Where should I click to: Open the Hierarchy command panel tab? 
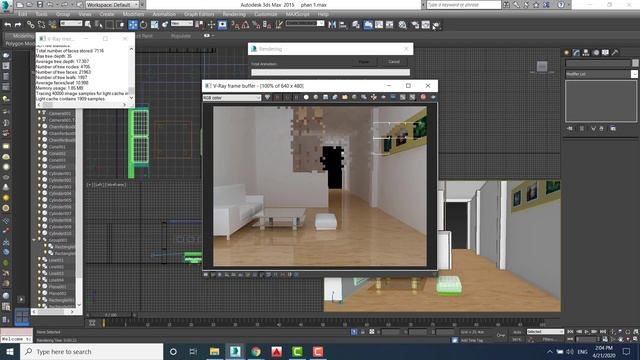(x=586, y=53)
